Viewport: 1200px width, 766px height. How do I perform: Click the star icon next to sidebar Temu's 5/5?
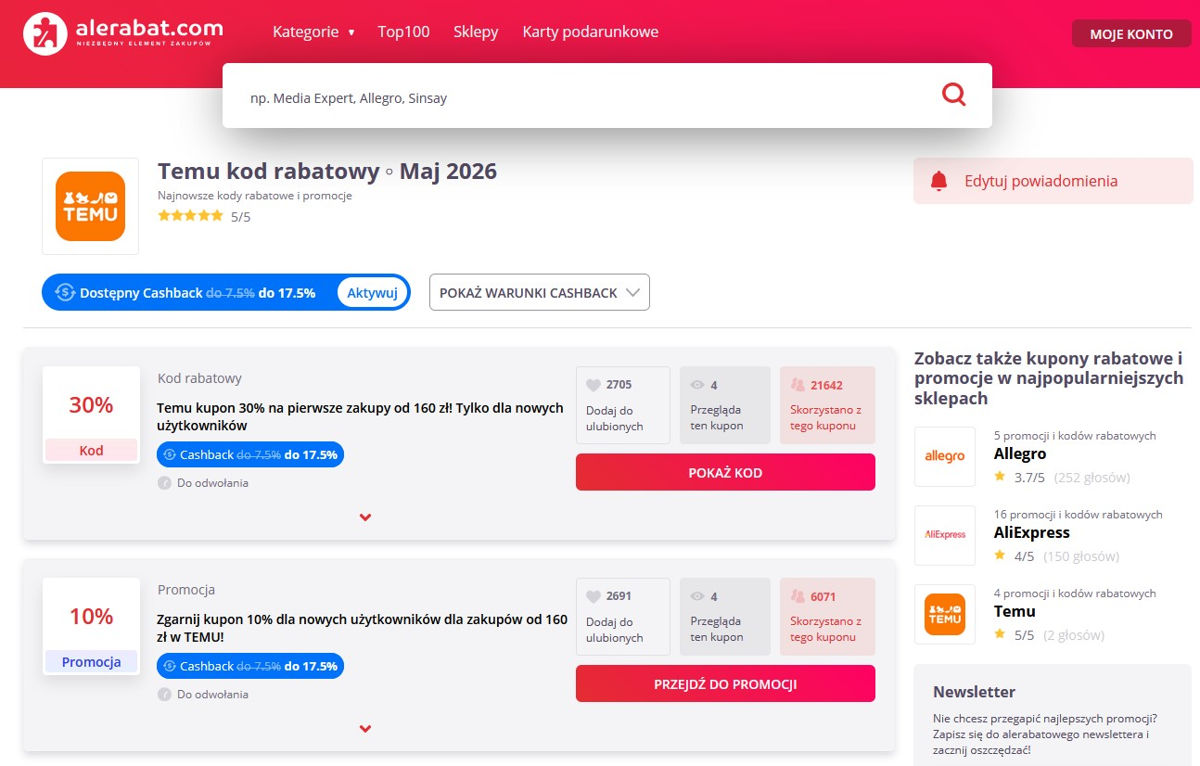(1000, 634)
